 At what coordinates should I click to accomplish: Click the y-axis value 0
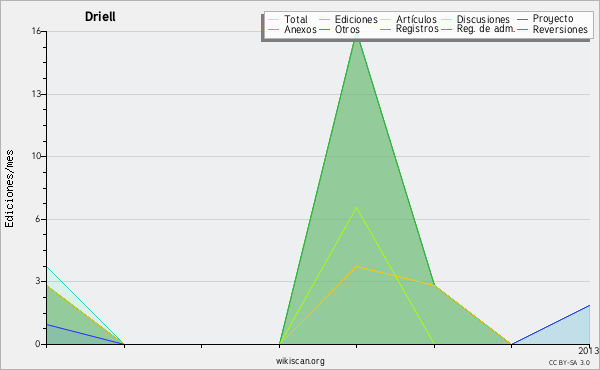click(x=38, y=344)
